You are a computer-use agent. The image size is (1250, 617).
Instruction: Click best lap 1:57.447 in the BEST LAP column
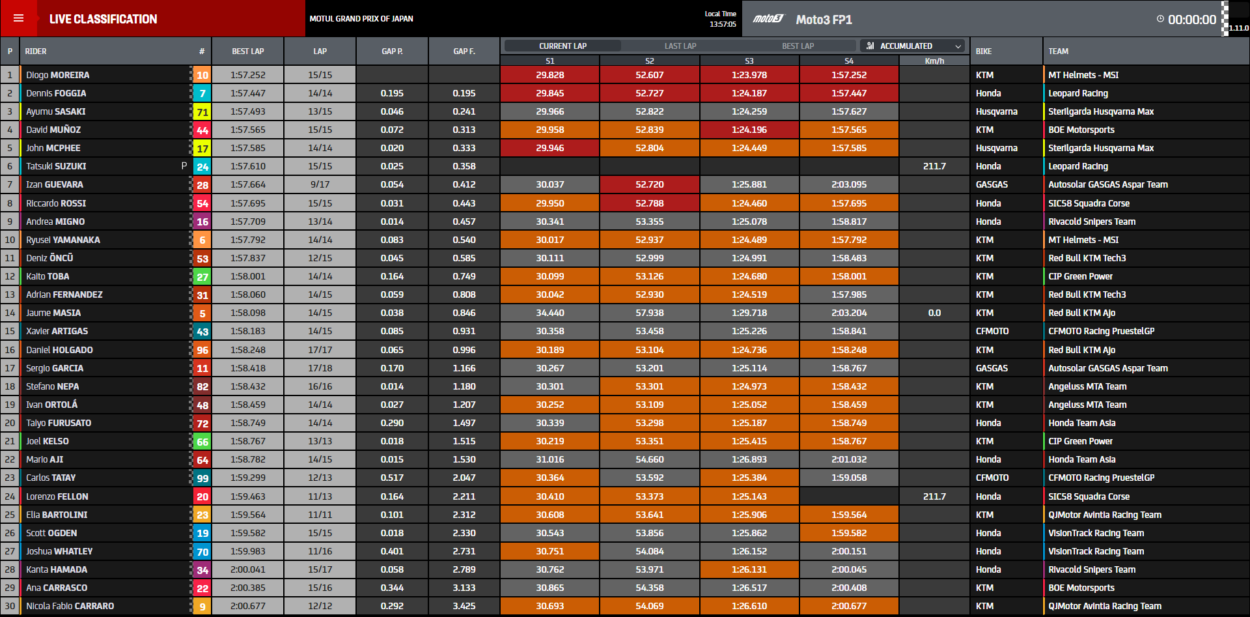tap(248, 93)
